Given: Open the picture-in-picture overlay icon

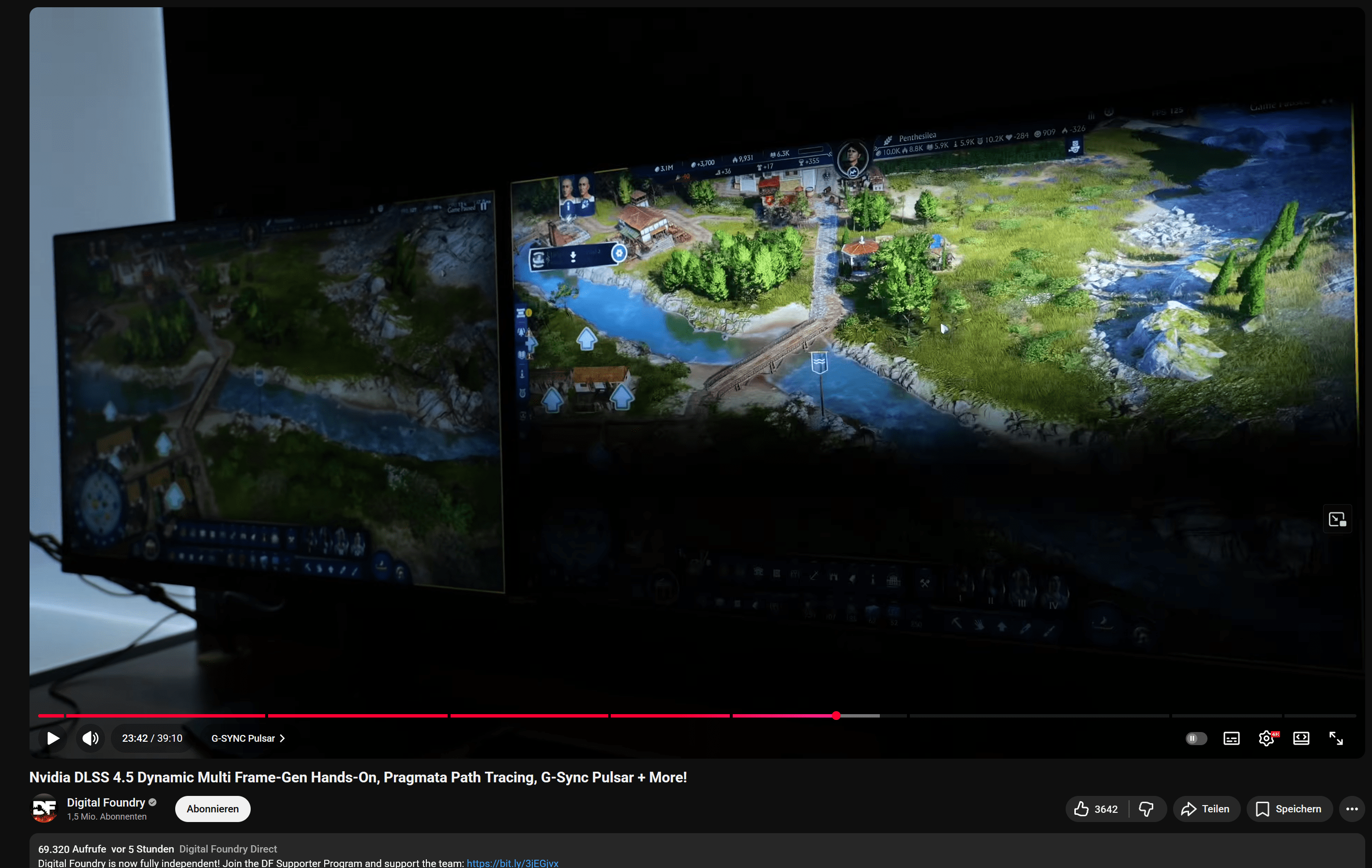Looking at the screenshot, I should (x=1337, y=519).
